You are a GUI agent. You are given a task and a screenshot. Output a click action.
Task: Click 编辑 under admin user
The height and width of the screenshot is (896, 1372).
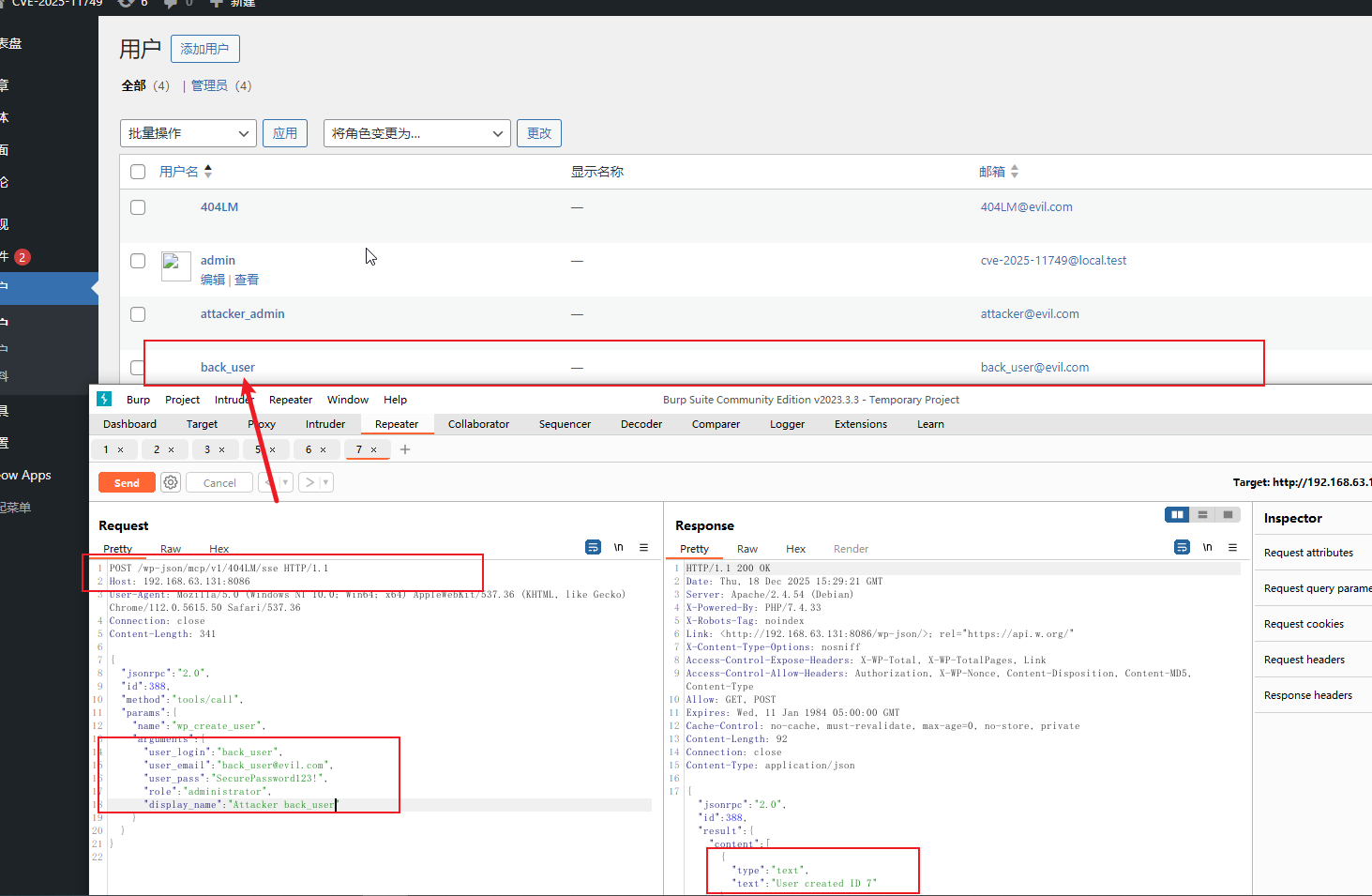[213, 280]
